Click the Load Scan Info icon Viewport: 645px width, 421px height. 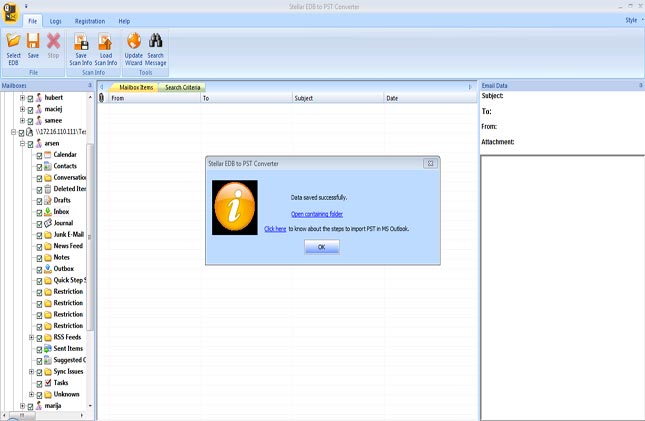tap(105, 42)
